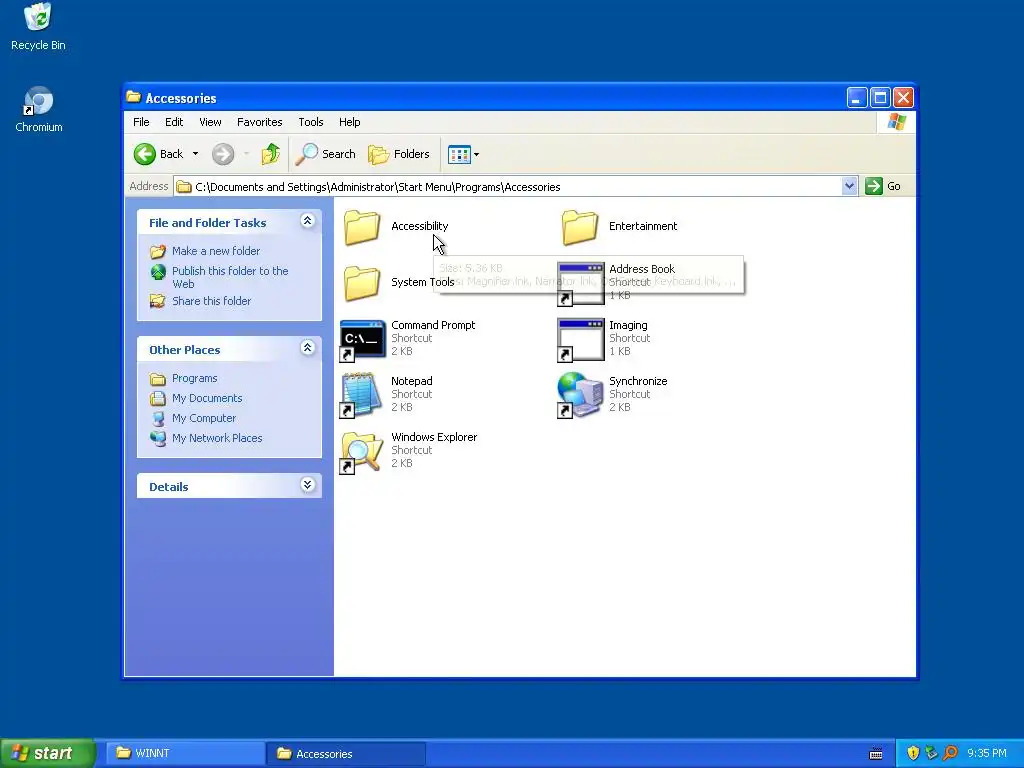1024x768 pixels.
Task: Open the Views dropdown arrow
Action: pos(476,155)
